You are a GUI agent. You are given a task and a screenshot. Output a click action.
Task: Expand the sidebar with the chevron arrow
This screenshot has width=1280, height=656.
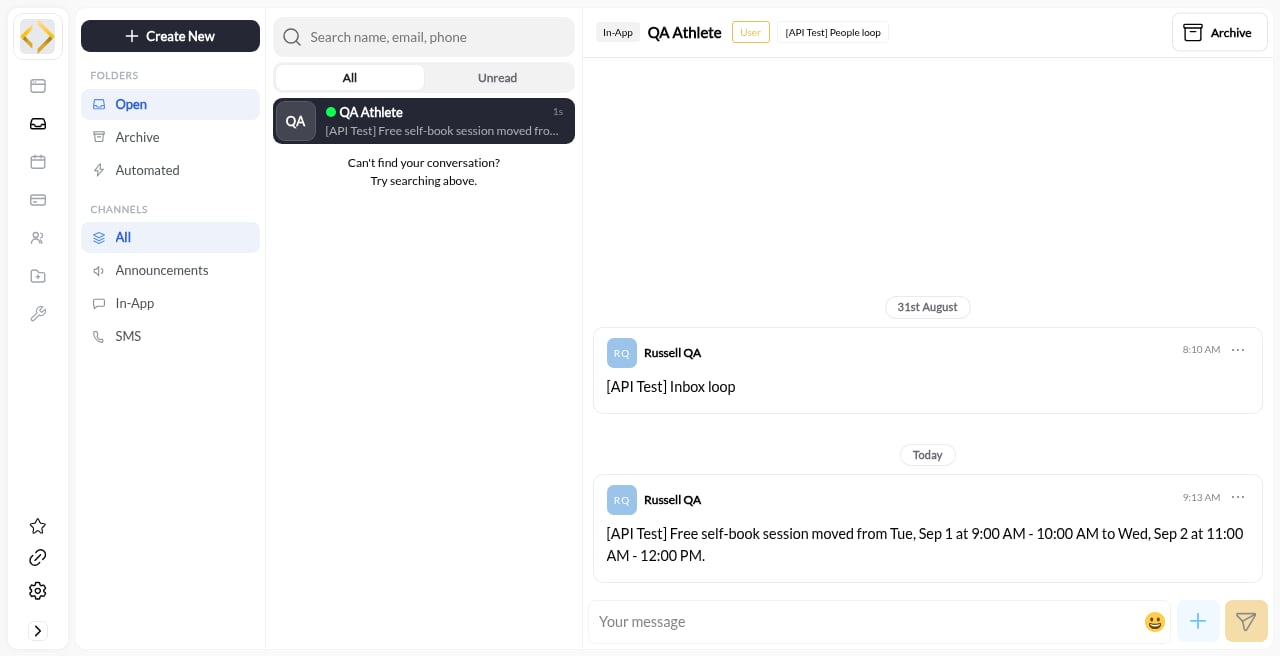click(38, 631)
